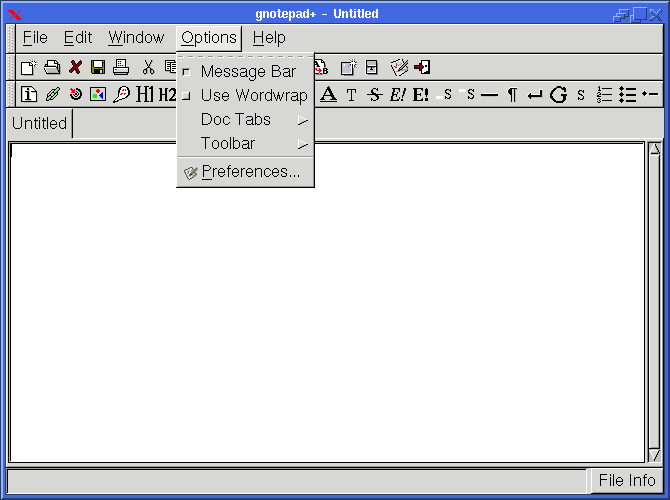Click the typewriter text T icon
Screen dimensions: 670x500
pyautogui.click(x=351, y=95)
